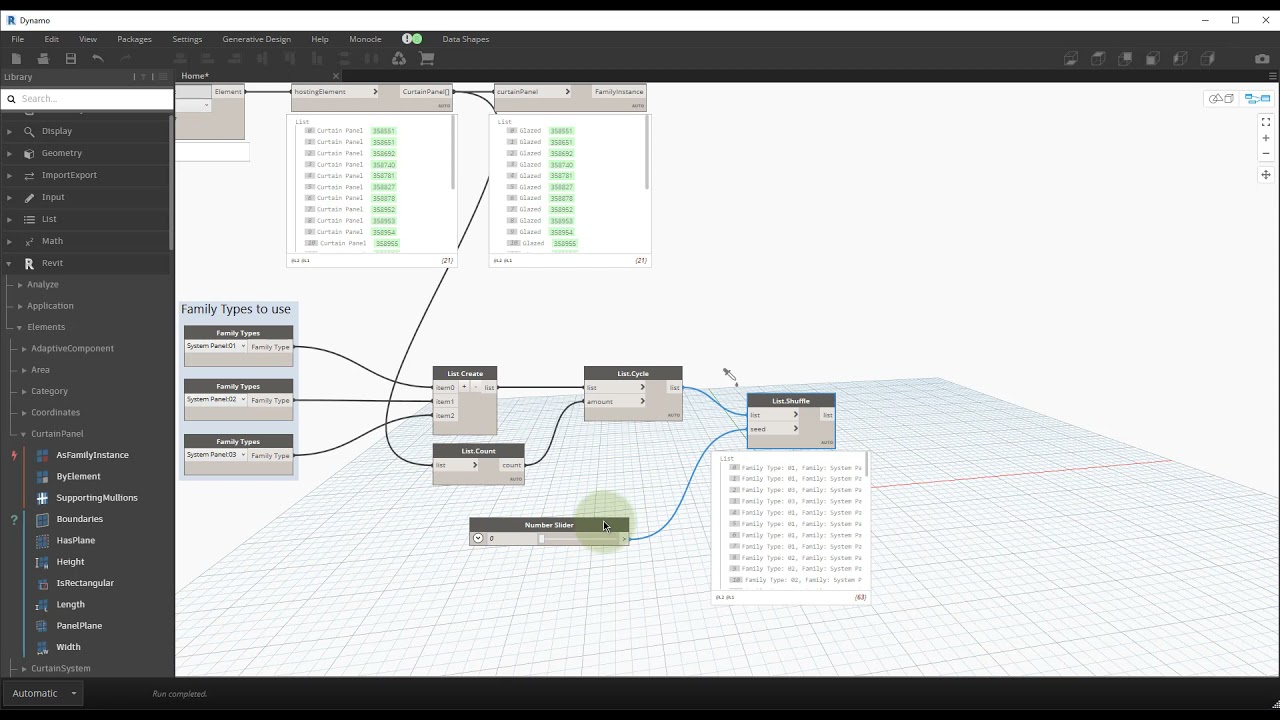Click the library Search field
Viewport: 1280px width, 720px height.
(x=87, y=98)
